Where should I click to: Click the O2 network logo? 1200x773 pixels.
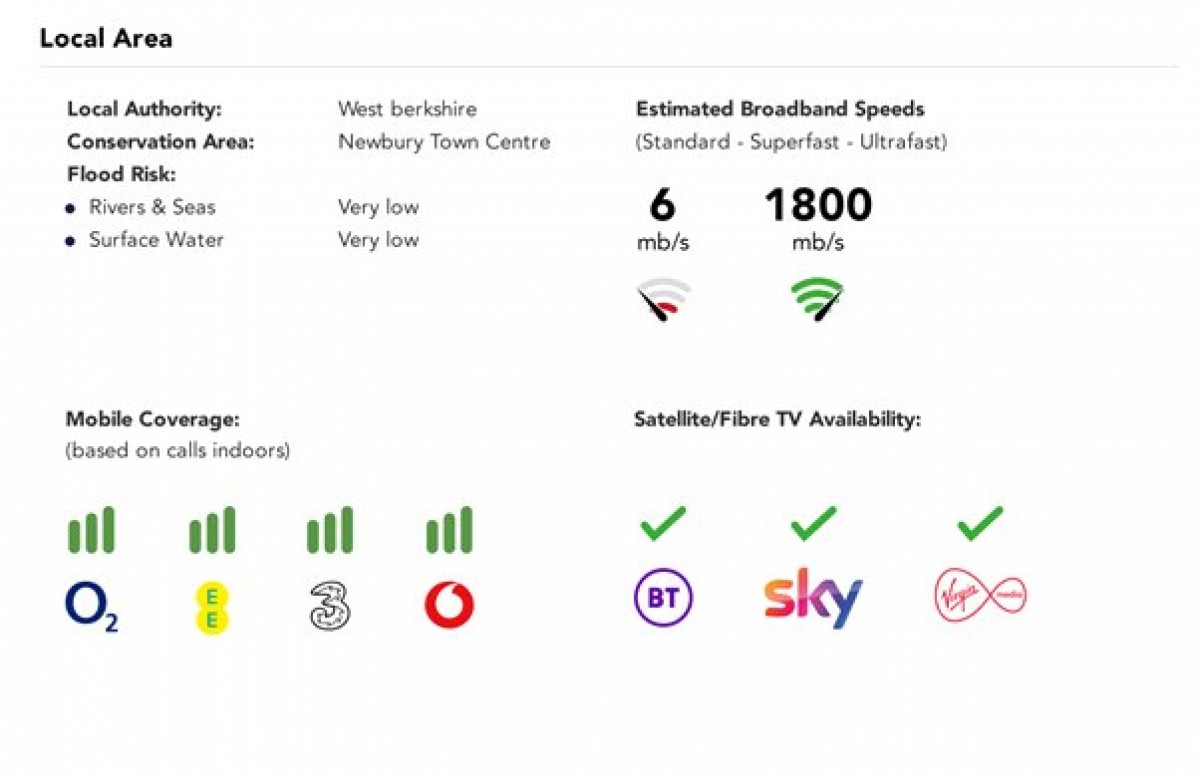tap(91, 608)
